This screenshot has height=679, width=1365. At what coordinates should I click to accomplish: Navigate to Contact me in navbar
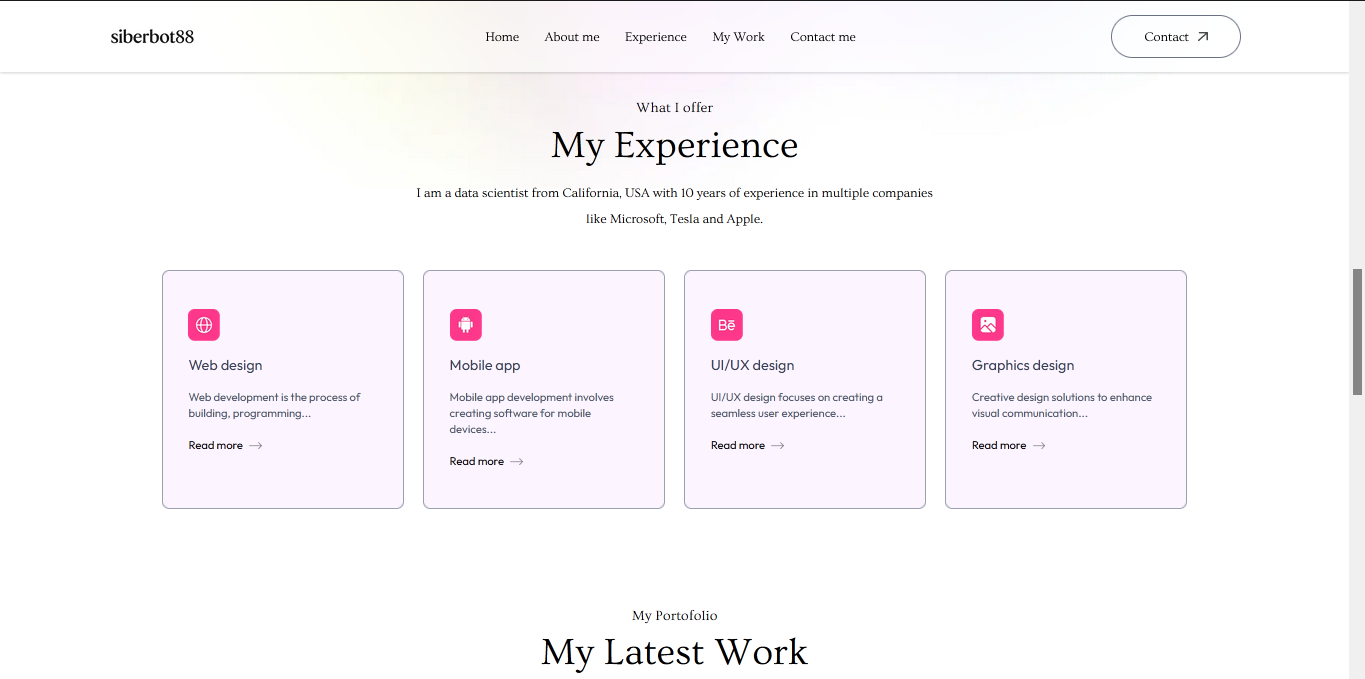(823, 37)
